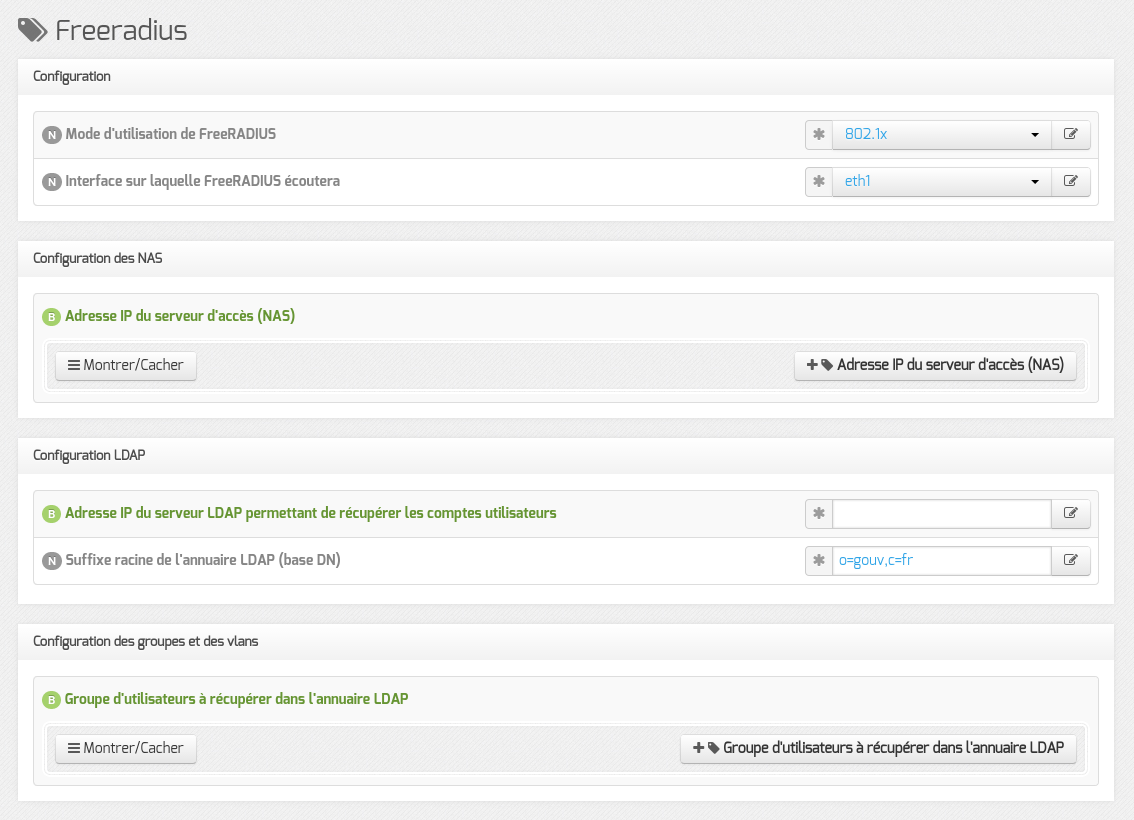Click the Configuration des NAS section header
The image size is (1134, 820).
point(566,259)
